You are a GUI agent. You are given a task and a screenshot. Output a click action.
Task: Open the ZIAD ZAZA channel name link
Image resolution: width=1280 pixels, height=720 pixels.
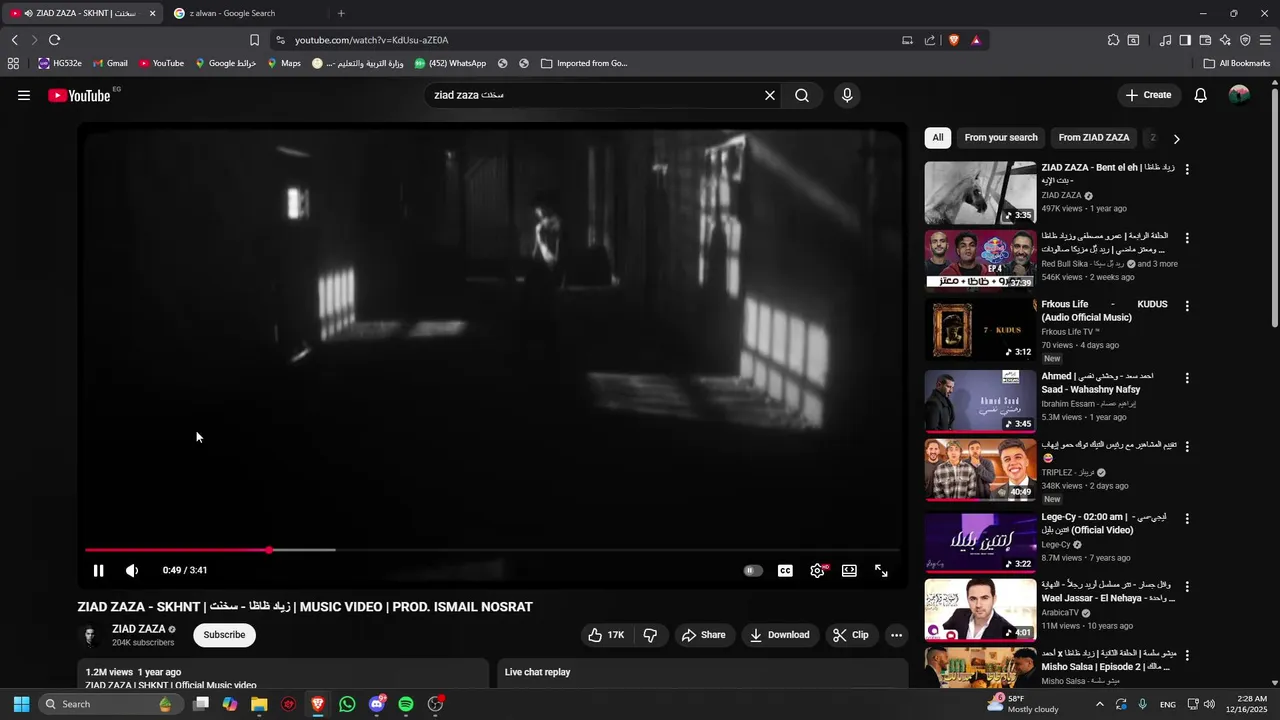[x=139, y=629]
